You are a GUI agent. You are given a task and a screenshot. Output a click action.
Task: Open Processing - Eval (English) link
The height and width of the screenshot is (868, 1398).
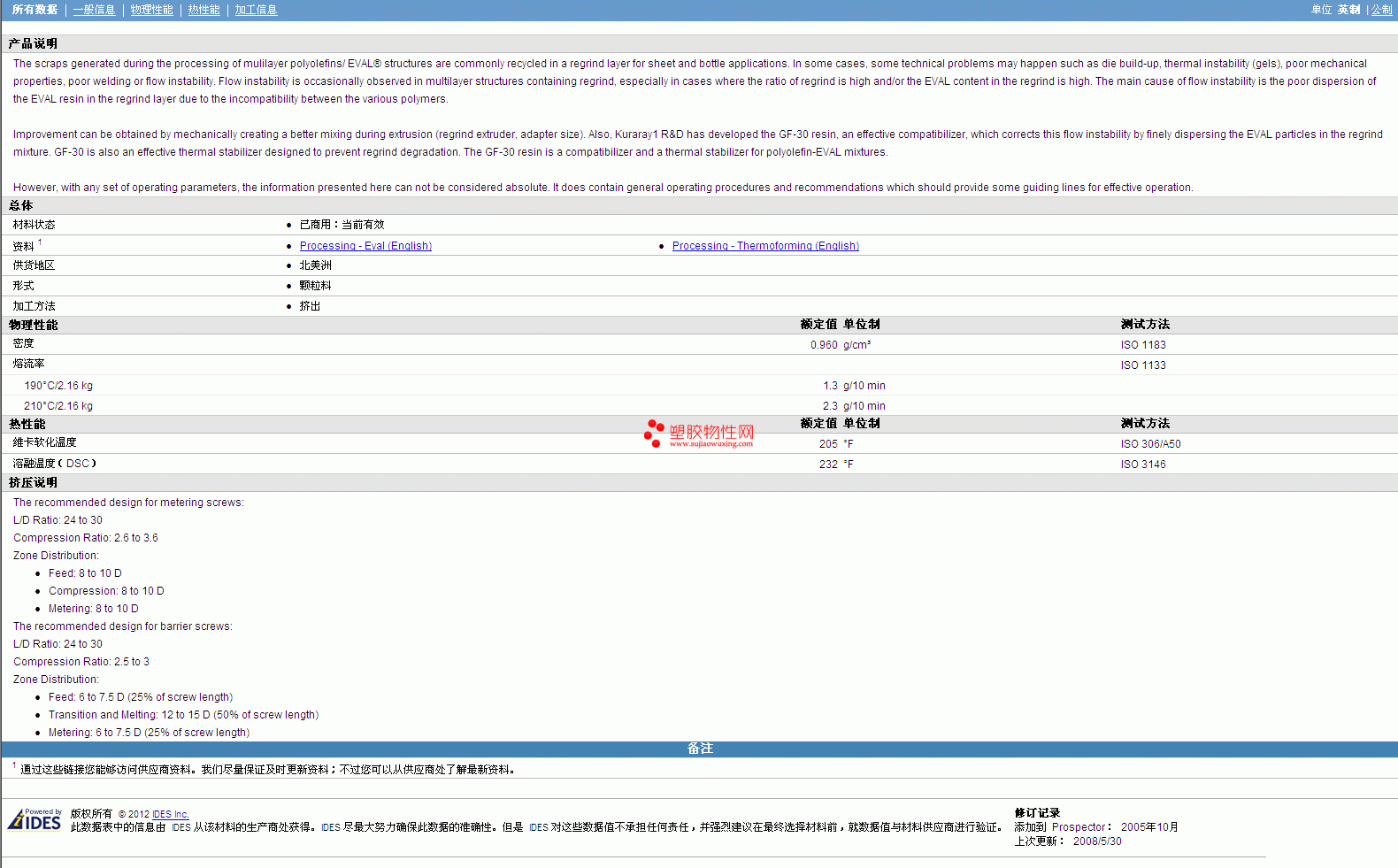[x=365, y=246]
